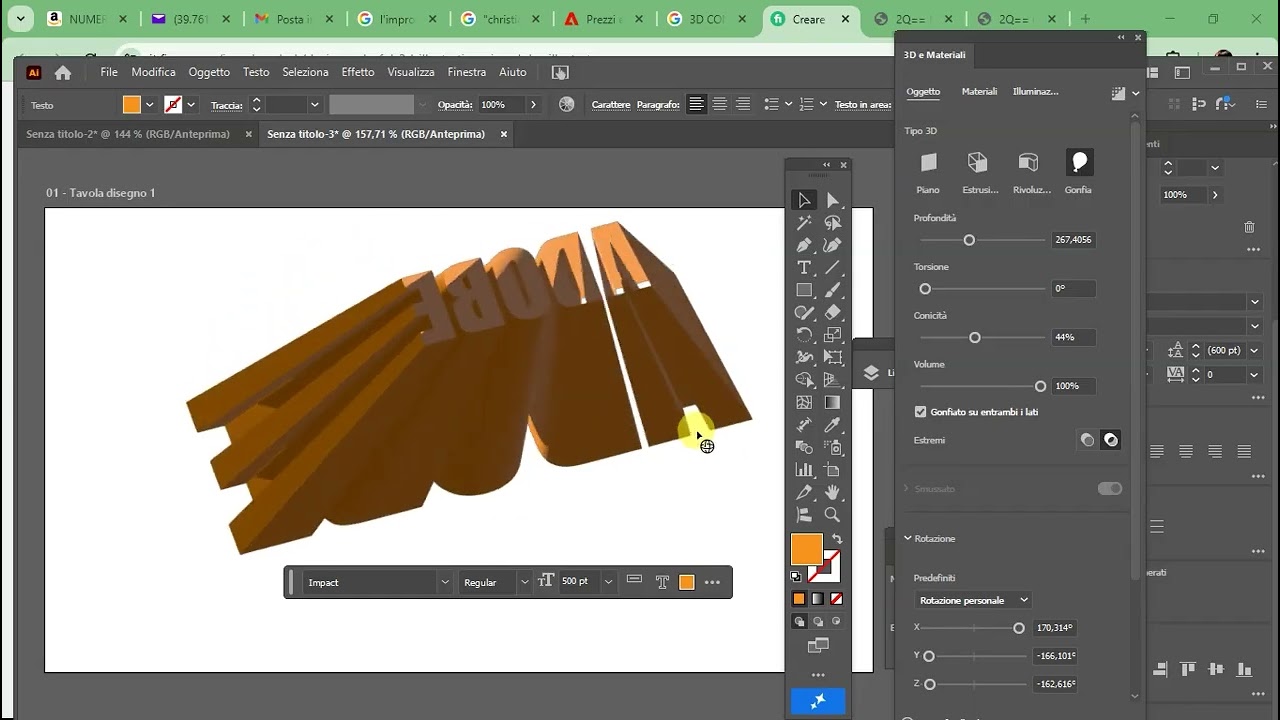Select the Scale tool
Image resolution: width=1280 pixels, height=720 pixels.
[832, 335]
